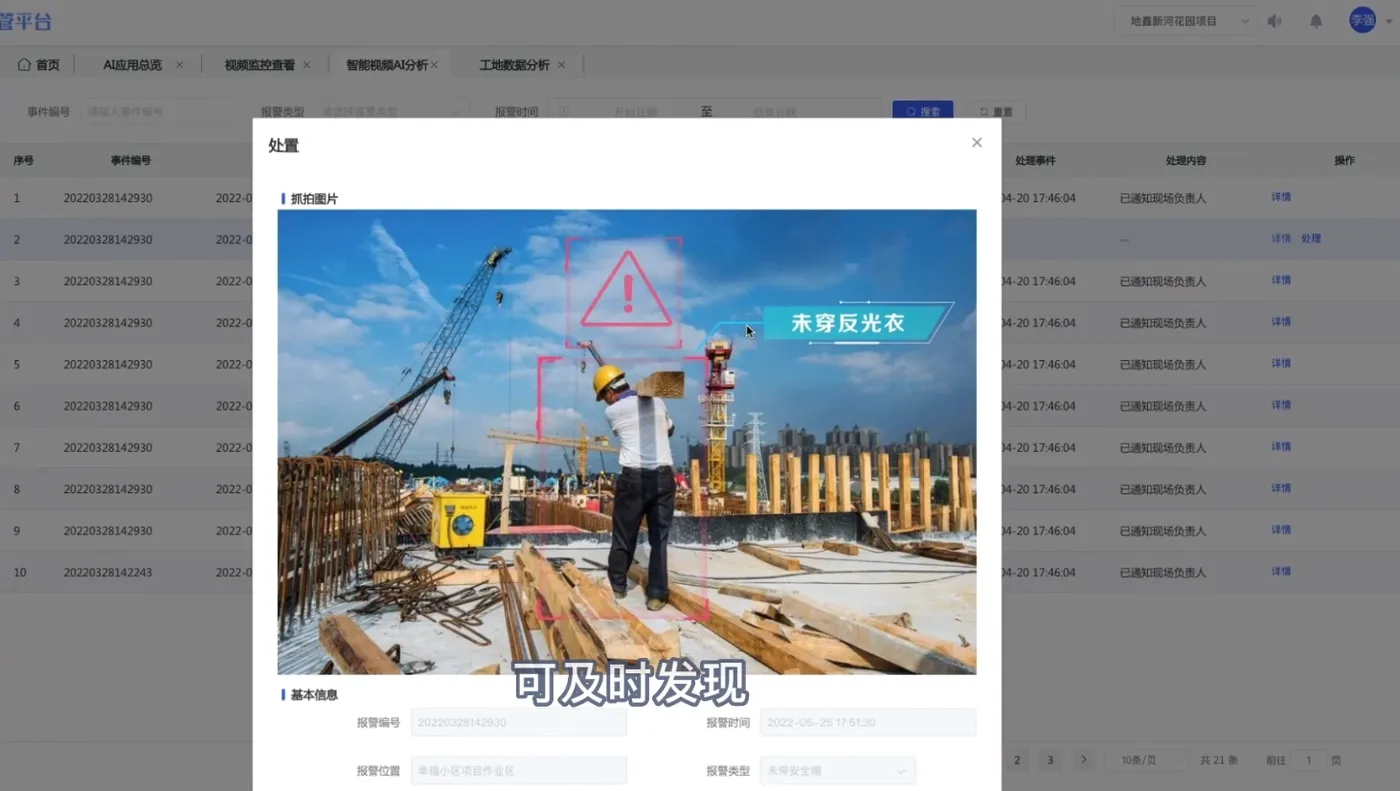Expand the 地鑫新河花园项目 project dropdown

click(1185, 21)
